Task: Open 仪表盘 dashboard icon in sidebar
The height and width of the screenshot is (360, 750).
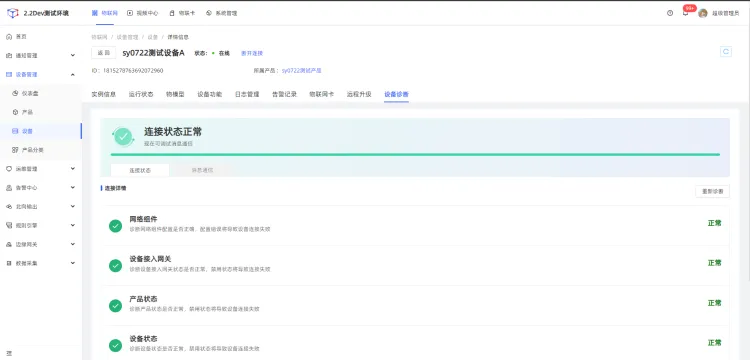Action: click(x=15, y=93)
